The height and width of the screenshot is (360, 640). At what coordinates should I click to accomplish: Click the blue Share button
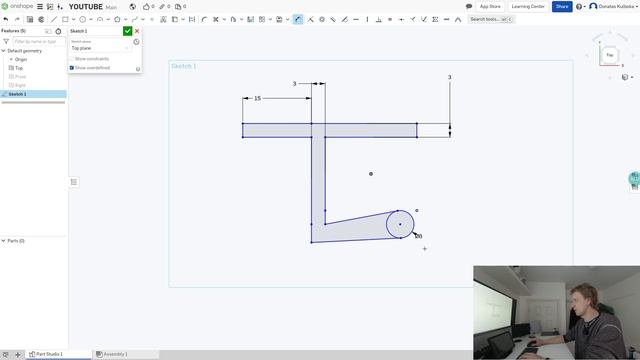(562, 7)
